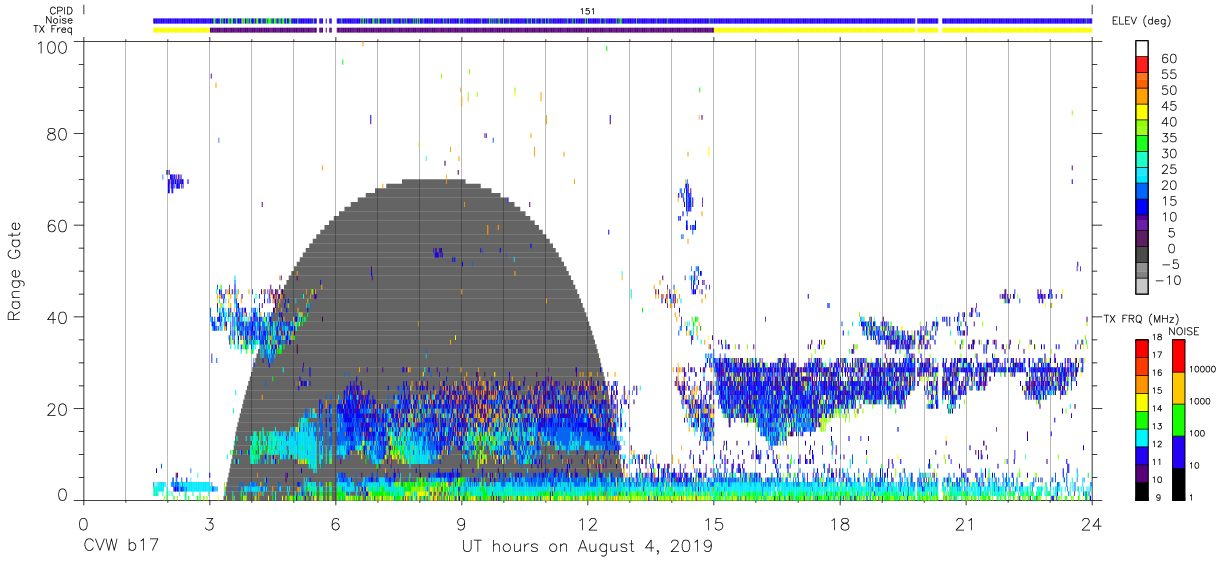Click orange segment of NOISE colorbar
This screenshot has width=1228, height=567.
1177,388
